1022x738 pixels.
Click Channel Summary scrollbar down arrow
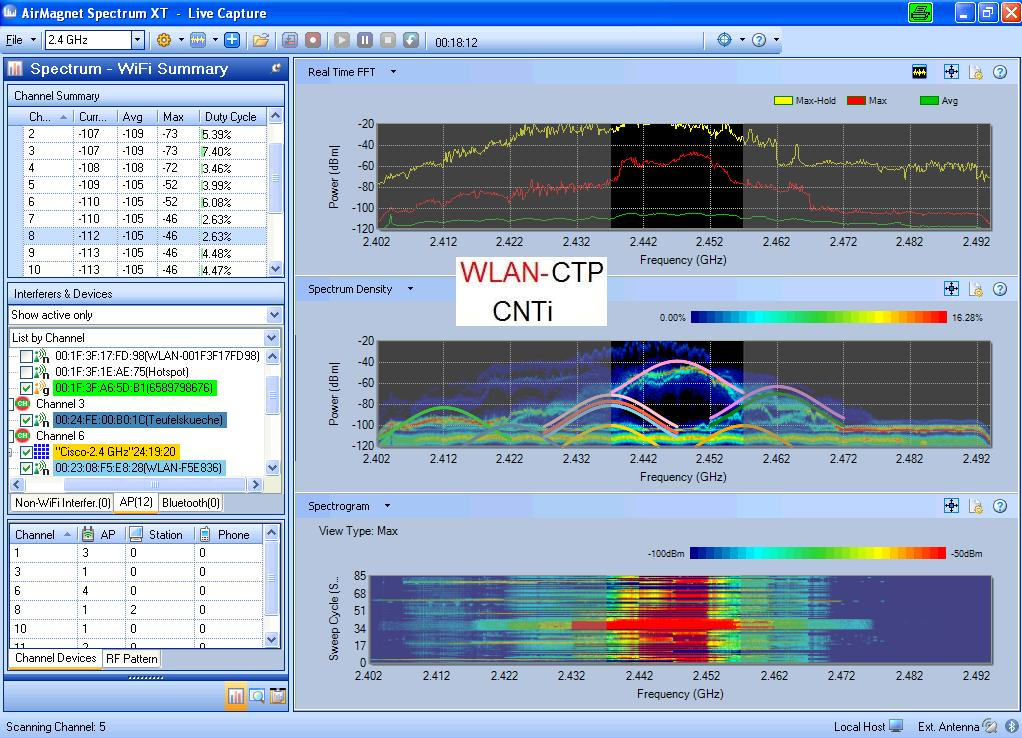tap(275, 268)
